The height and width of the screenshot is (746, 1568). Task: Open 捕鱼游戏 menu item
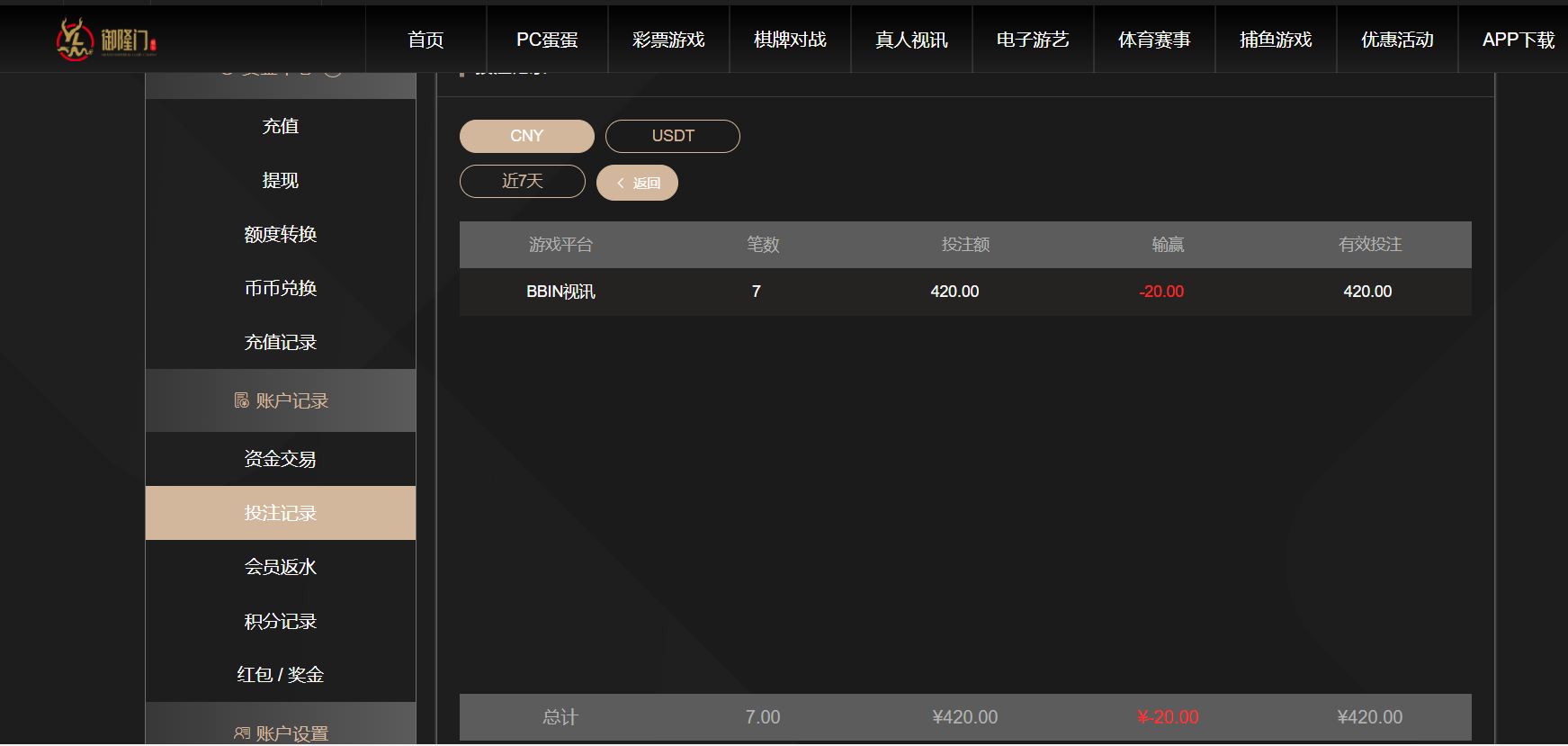(1276, 40)
